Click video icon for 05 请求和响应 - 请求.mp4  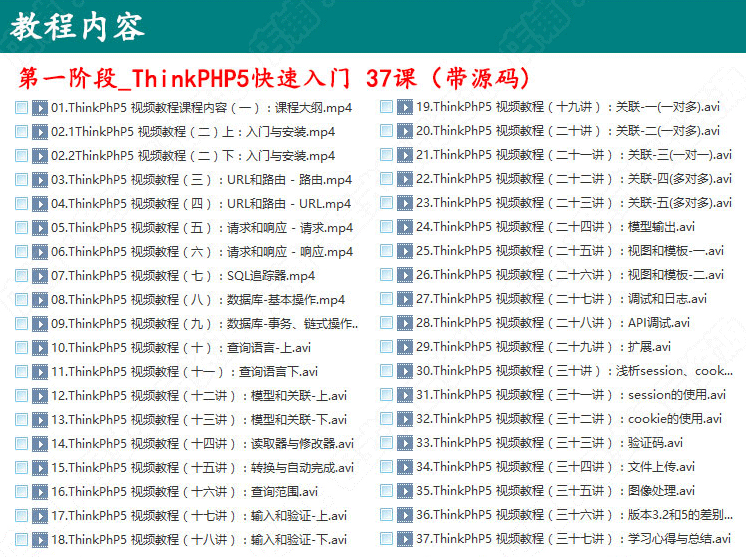(40, 228)
